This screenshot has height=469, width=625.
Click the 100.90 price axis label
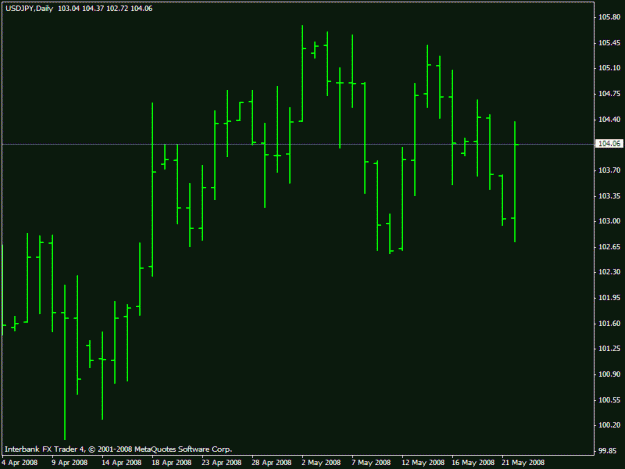[x=609, y=375]
